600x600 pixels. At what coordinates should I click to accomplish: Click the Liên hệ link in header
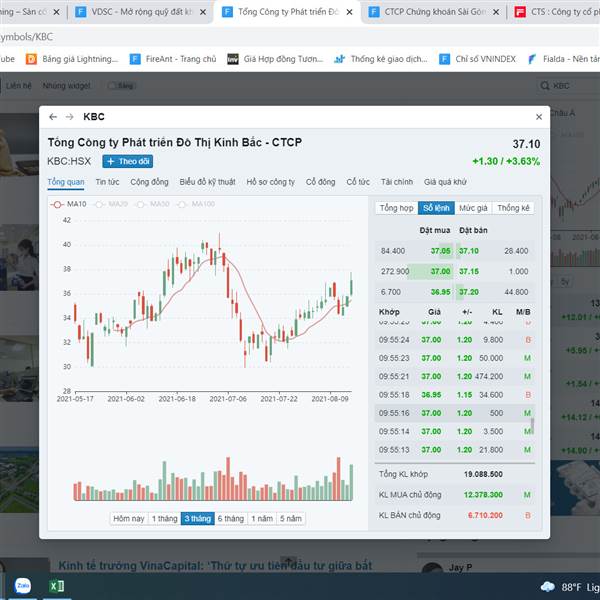point(18,86)
